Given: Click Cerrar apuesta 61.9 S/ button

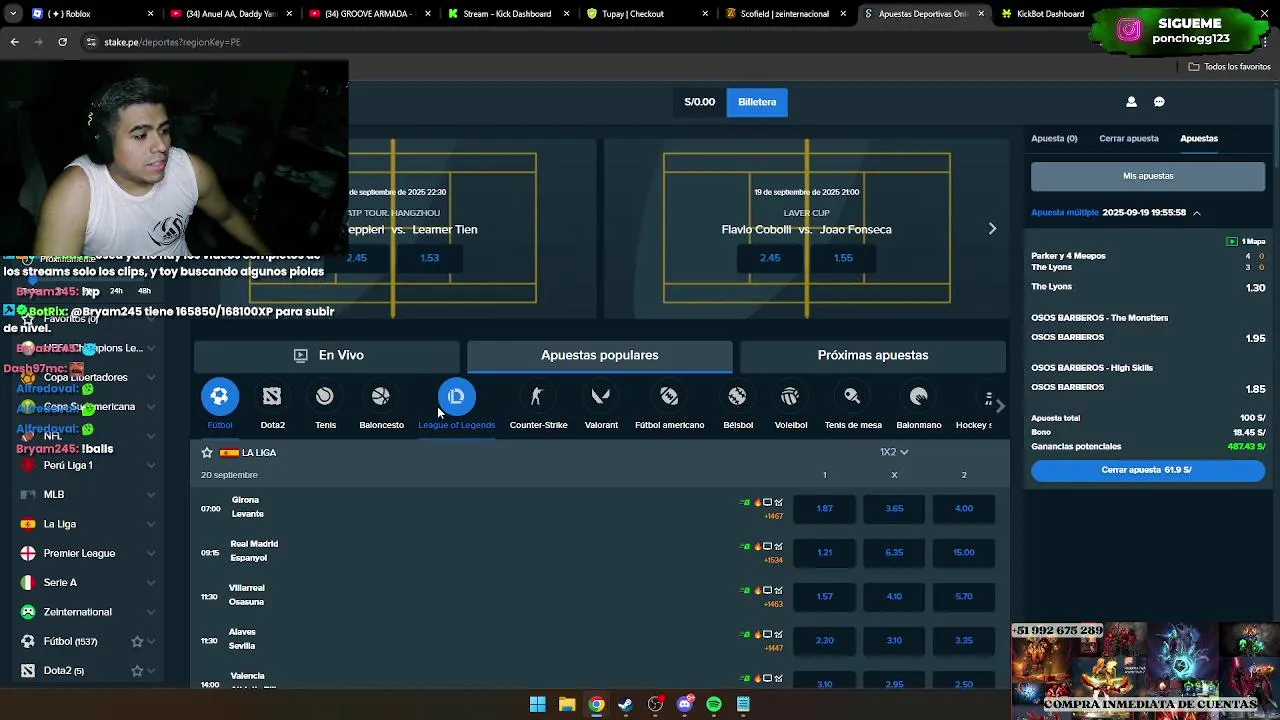Looking at the screenshot, I should point(1148,470).
